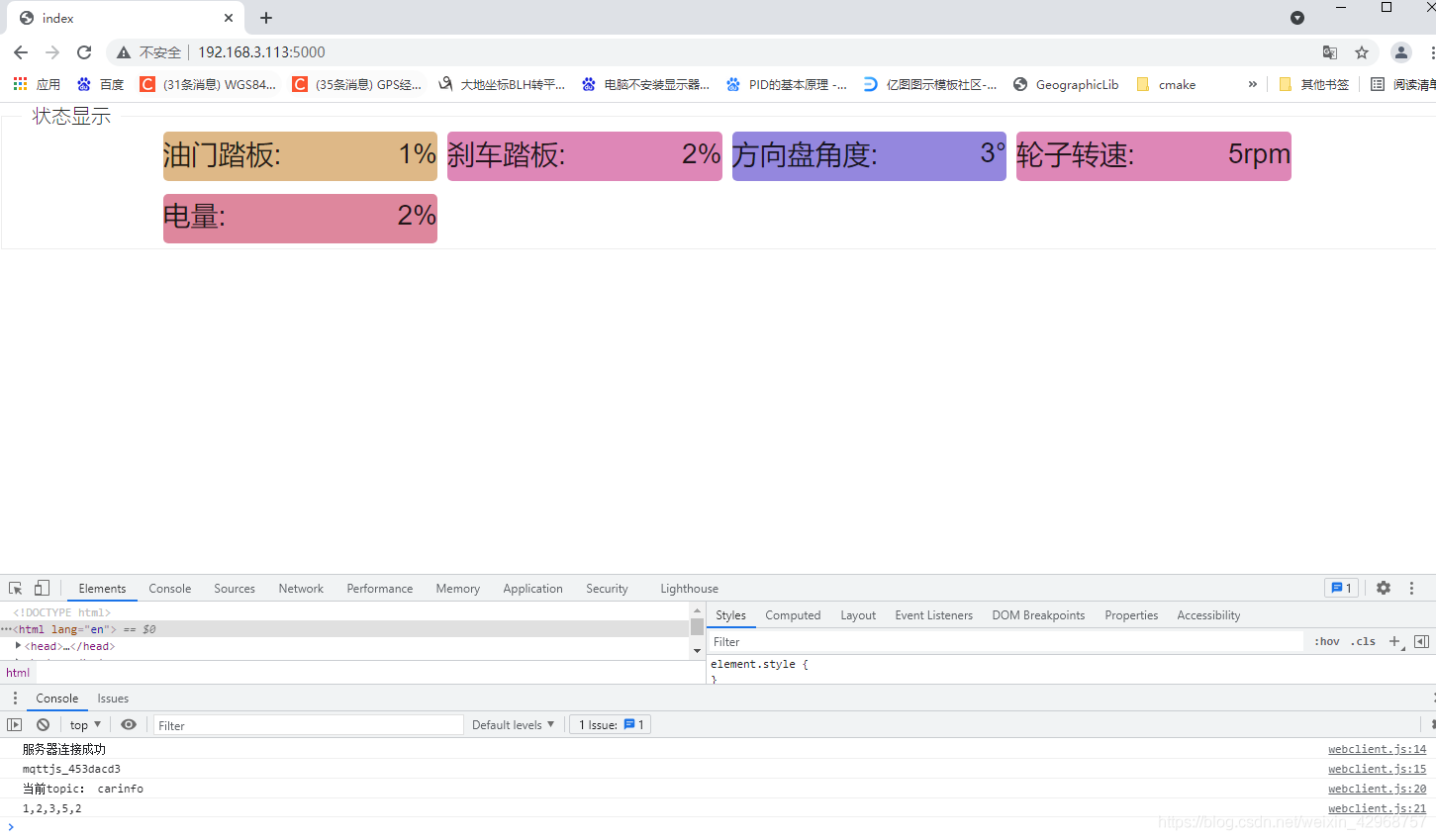Click the html breadcrumb in Elements panel
Viewport: 1436px width, 840px height.
point(18,673)
